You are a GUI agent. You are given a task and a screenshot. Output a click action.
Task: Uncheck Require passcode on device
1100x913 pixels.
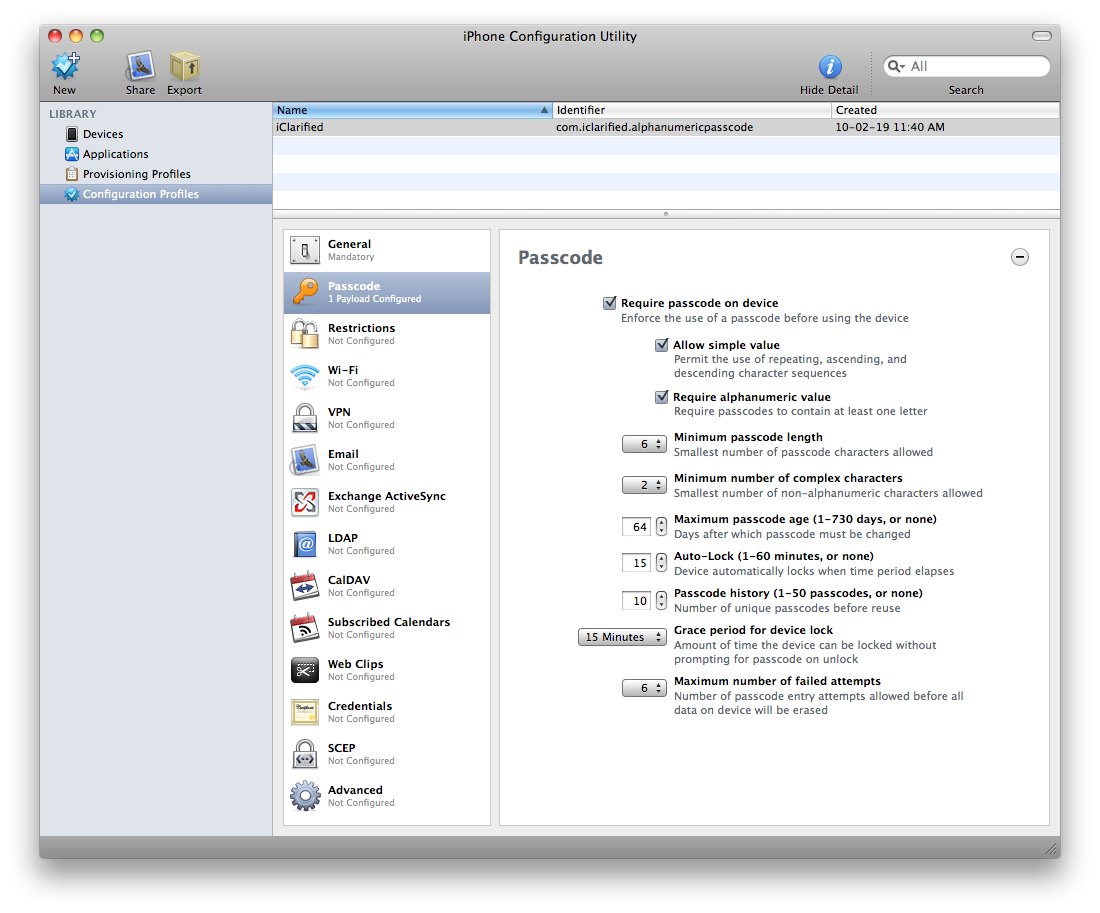(x=610, y=303)
